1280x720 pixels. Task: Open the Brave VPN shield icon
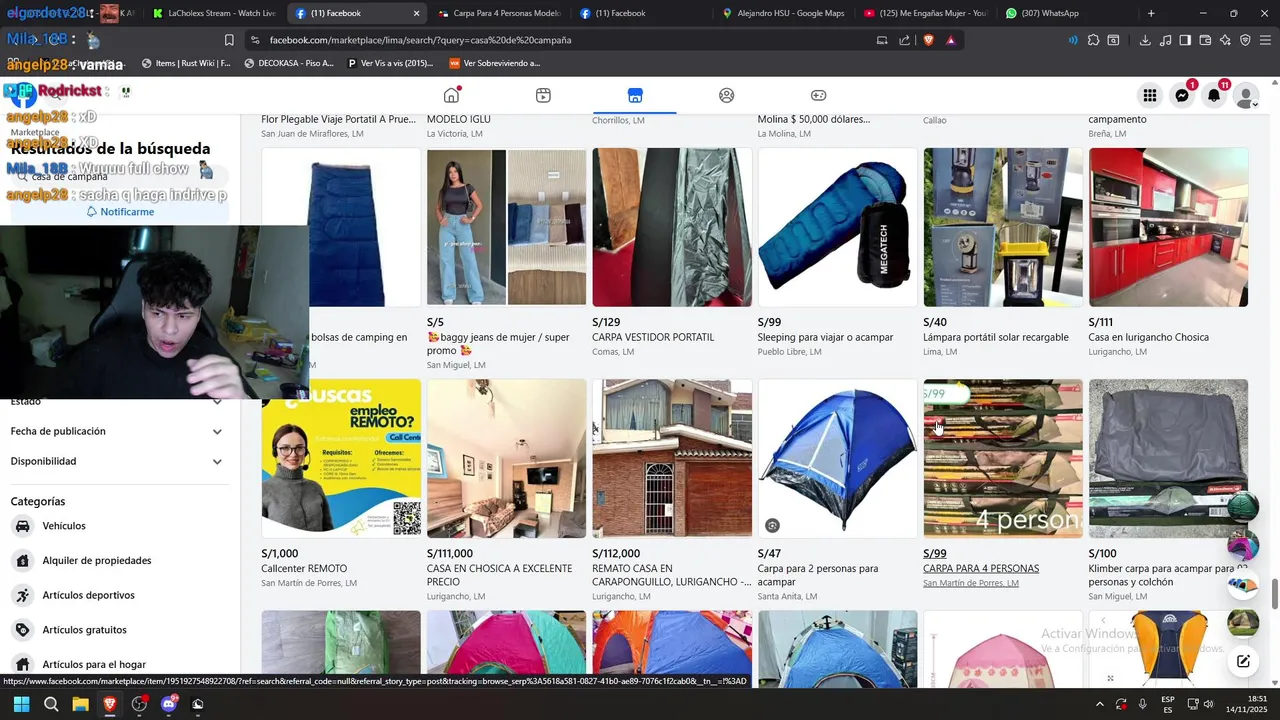(1245, 40)
